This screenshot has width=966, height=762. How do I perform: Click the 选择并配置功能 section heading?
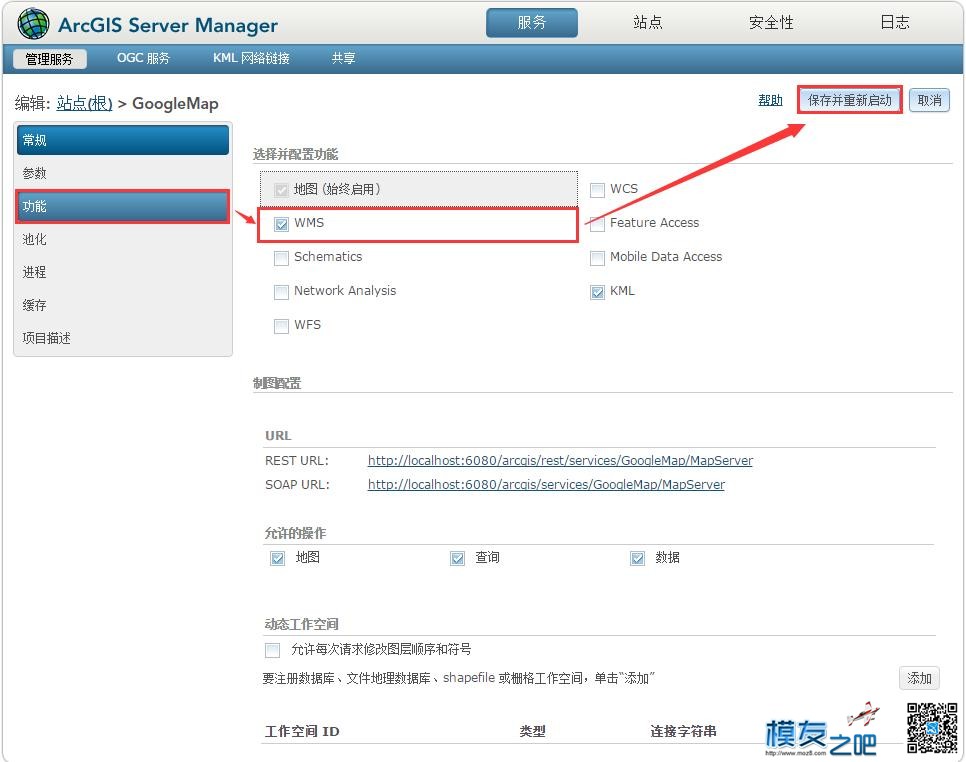pos(295,154)
